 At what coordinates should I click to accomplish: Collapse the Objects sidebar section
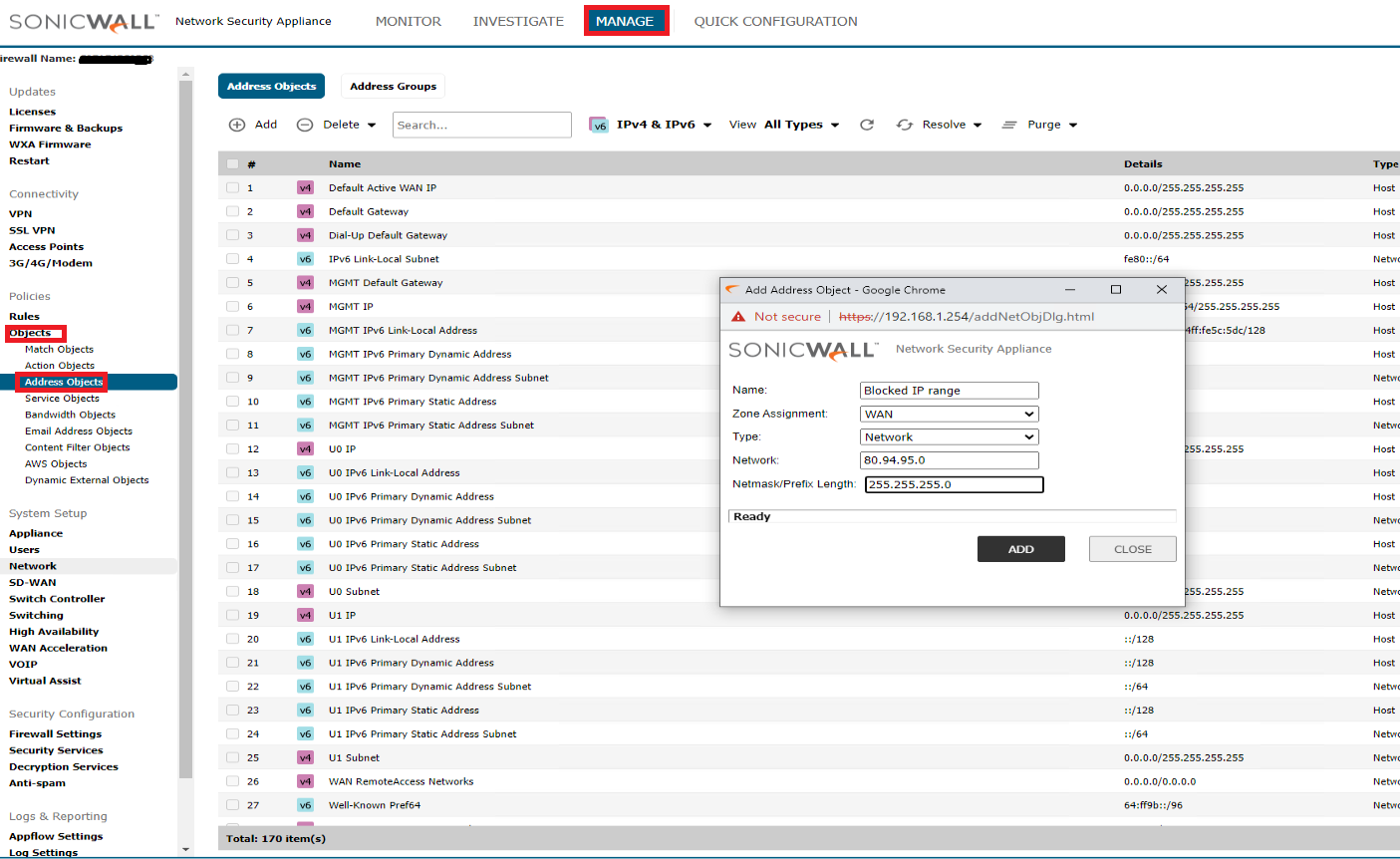coord(30,333)
